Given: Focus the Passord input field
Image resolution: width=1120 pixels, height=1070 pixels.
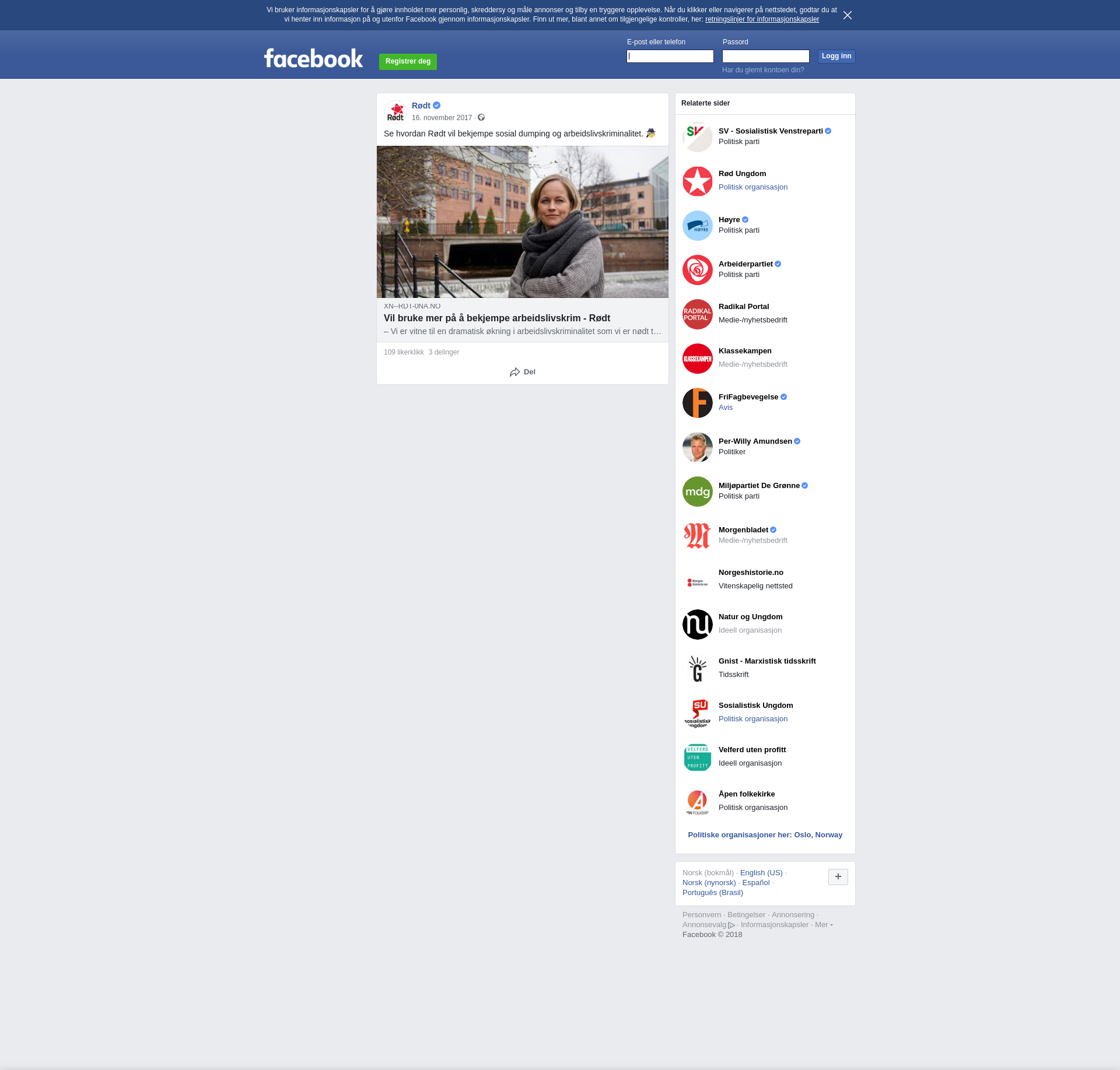Looking at the screenshot, I should point(766,56).
